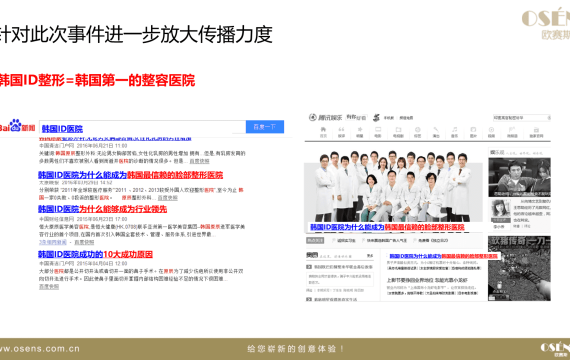
Task: Click the Baidu News logo
Action: click(17, 126)
